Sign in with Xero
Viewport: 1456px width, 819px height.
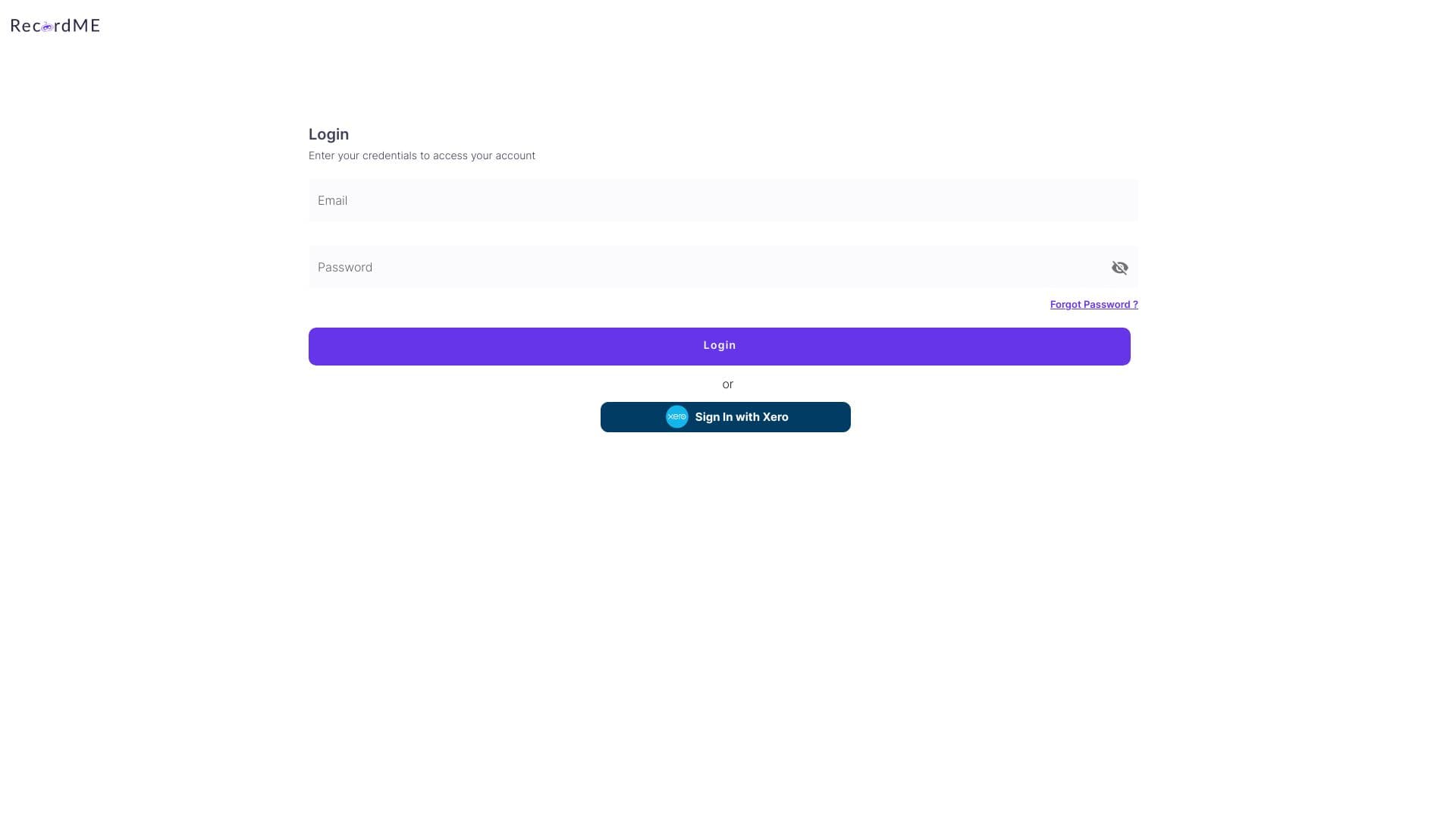point(725,417)
